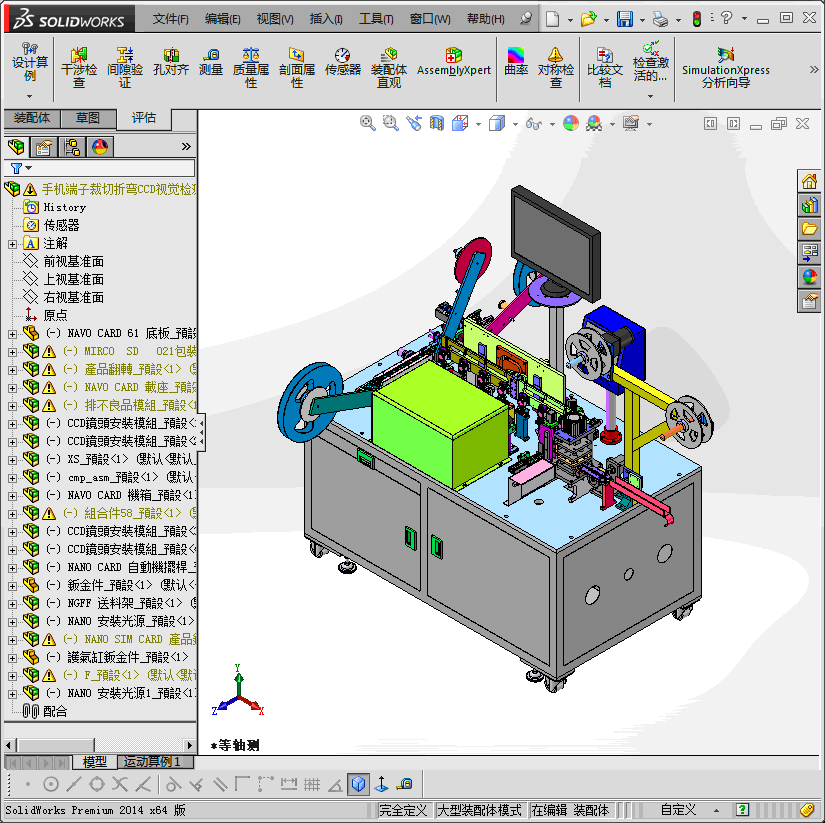Click the status bar help question icon
The height and width of the screenshot is (823, 825).
(742, 810)
